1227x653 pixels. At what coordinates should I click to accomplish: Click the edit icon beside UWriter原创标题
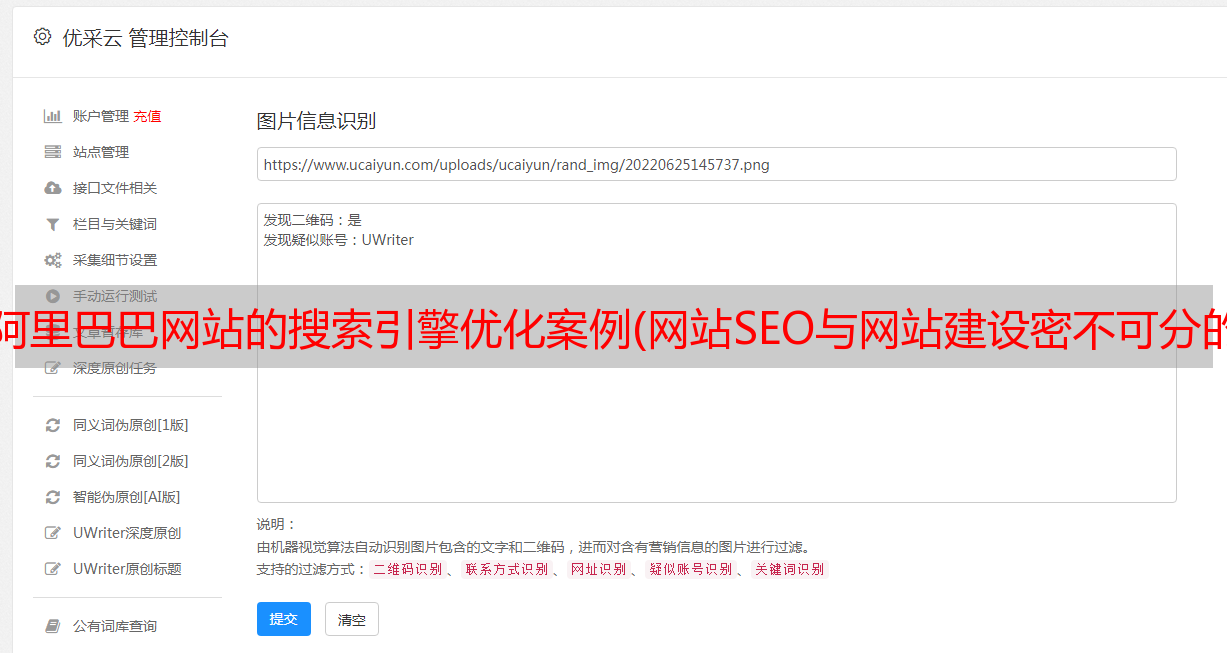click(53, 569)
